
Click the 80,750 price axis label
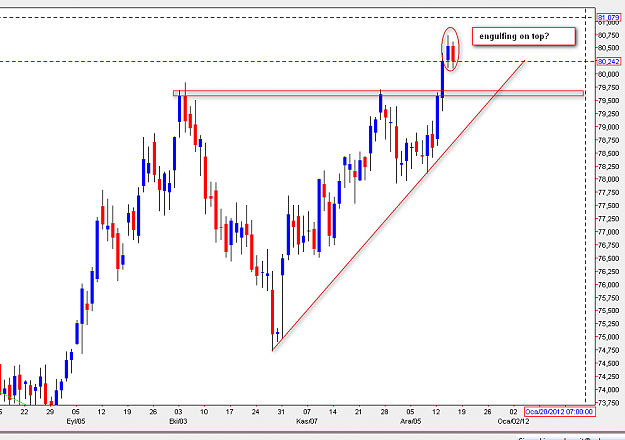click(x=608, y=35)
